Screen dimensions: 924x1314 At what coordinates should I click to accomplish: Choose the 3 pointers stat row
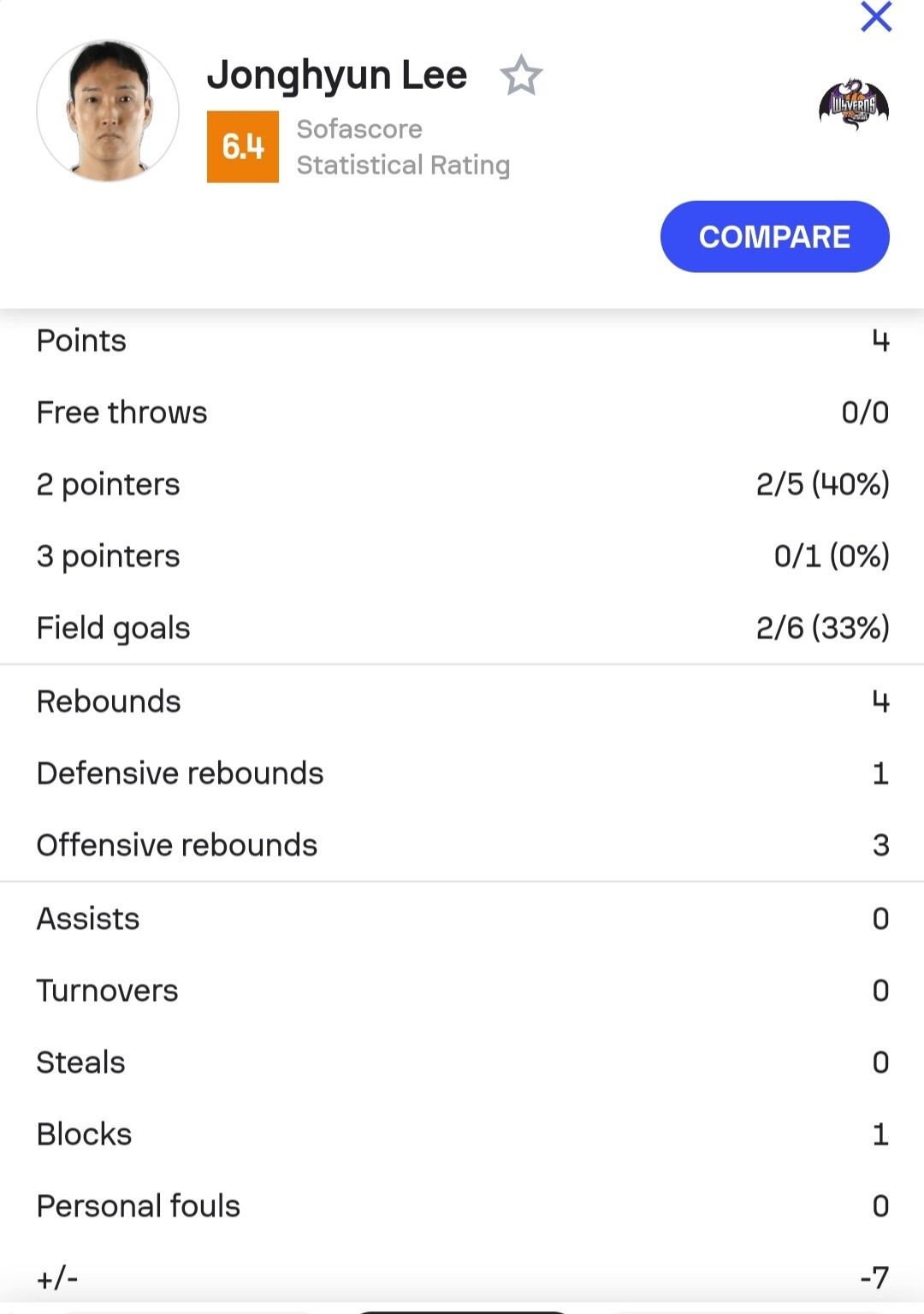462,556
